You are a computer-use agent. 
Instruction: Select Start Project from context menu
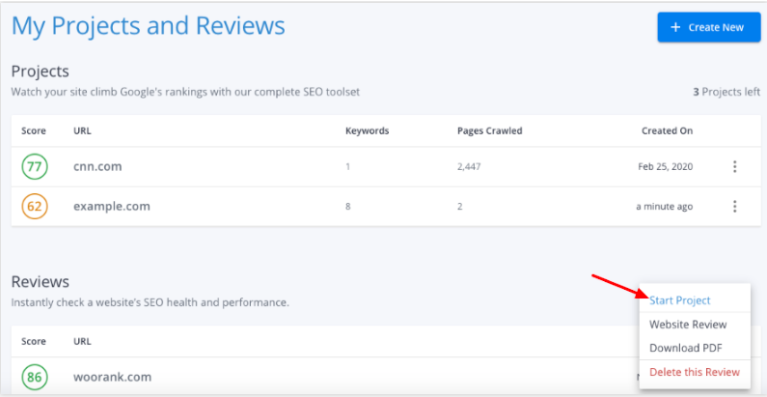[x=679, y=300]
